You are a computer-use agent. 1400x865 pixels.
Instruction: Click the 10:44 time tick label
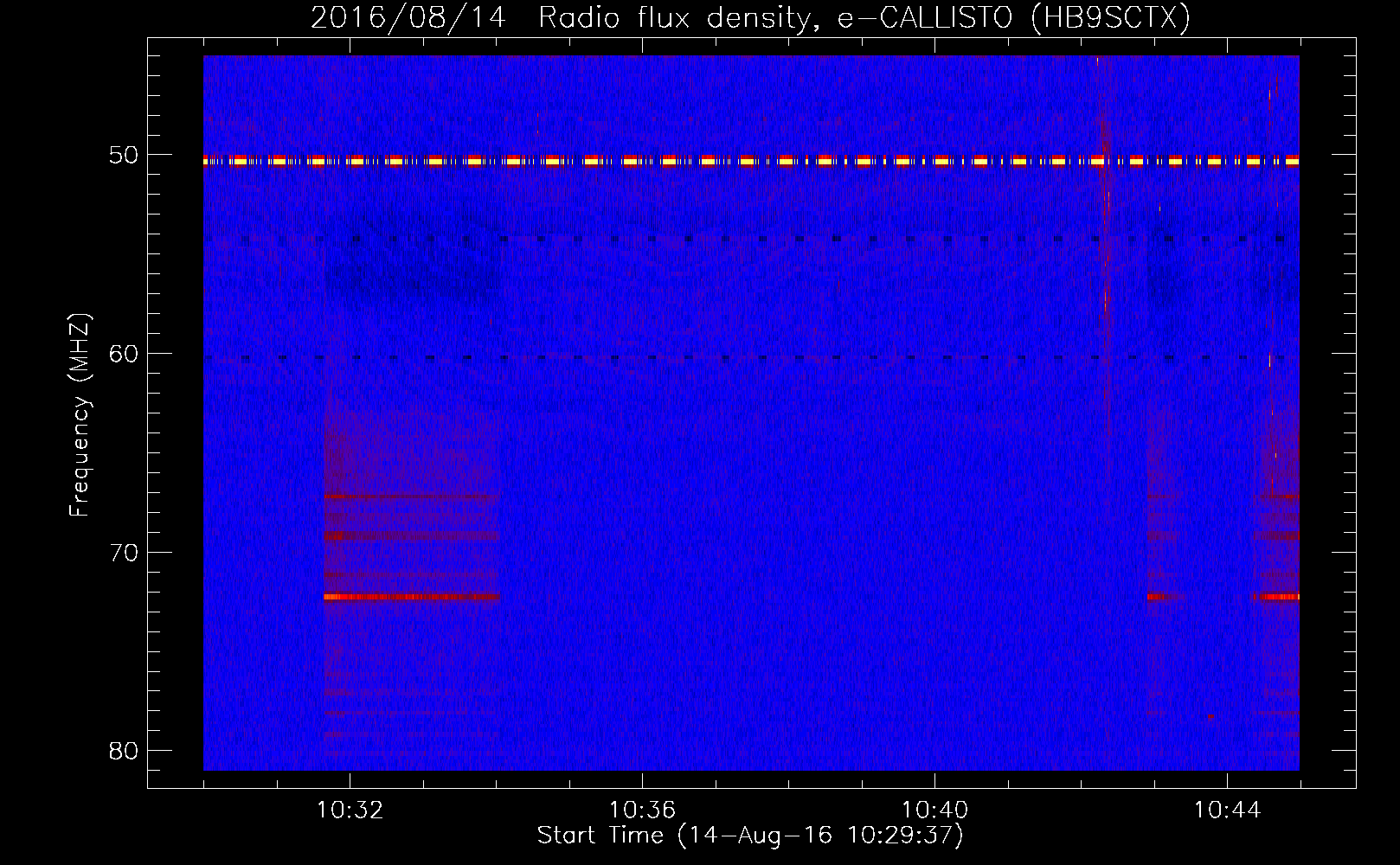point(1227,810)
